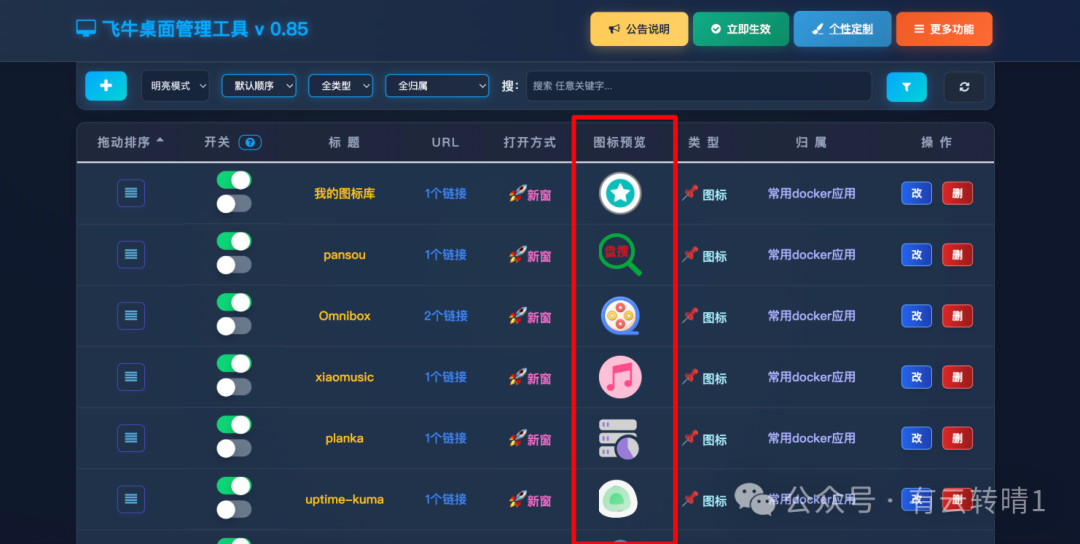Screen dimensions: 1080x544
Task: Click 改 edit button in Omnibox row
Action: pyautogui.click(x=917, y=316)
